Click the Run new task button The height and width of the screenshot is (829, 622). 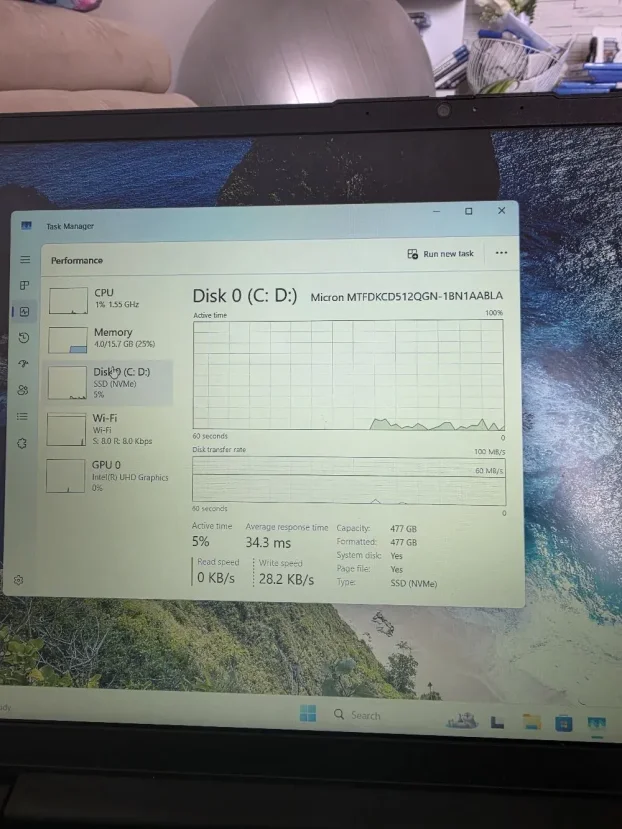pos(441,254)
